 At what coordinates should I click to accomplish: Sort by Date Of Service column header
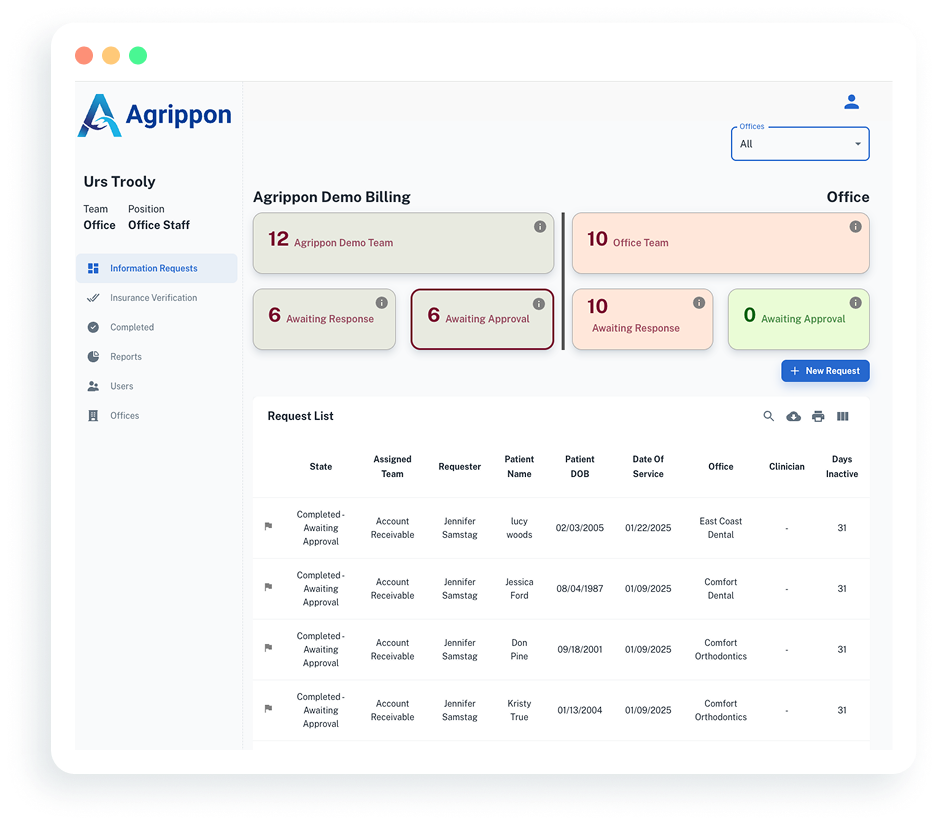[648, 466]
